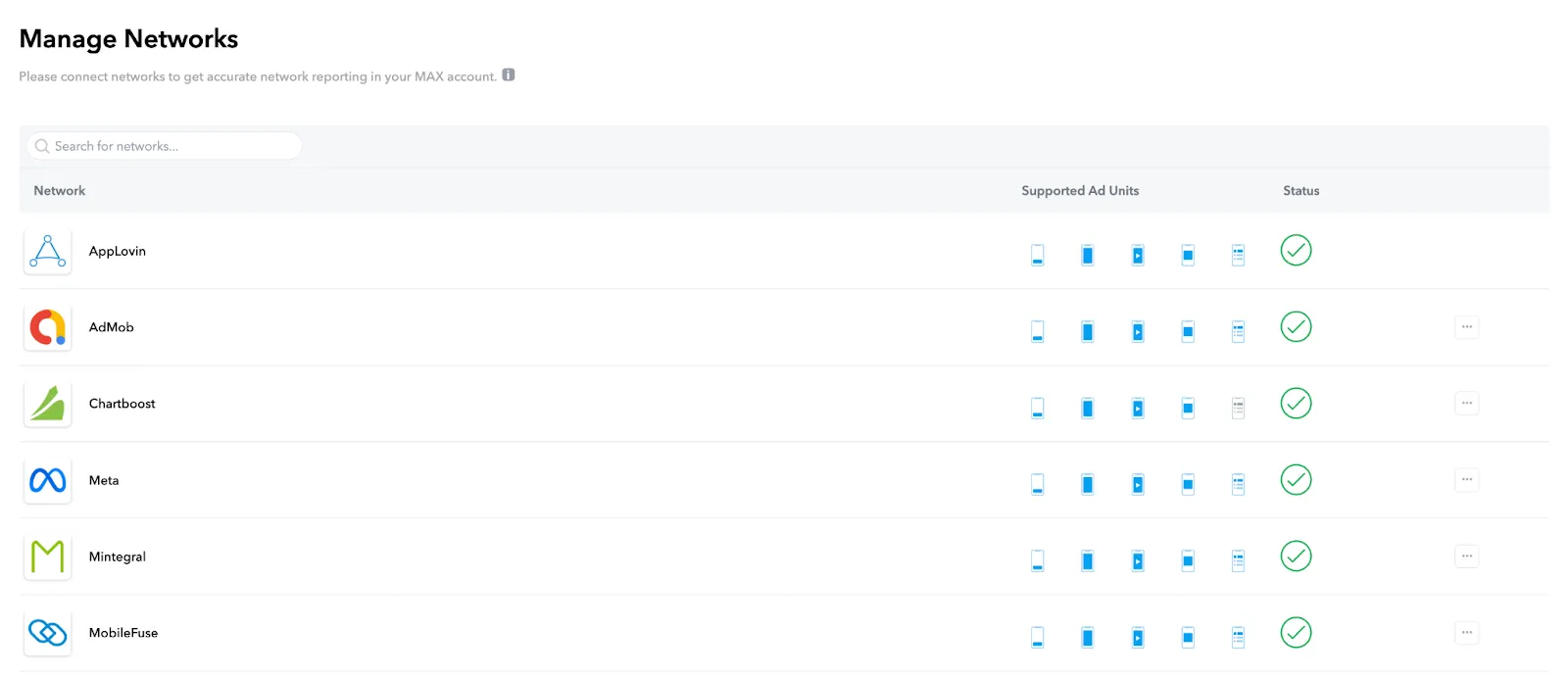This screenshot has width=1568, height=677.
Task: Click MobileFuse's green status checkmark
Action: tap(1296, 632)
